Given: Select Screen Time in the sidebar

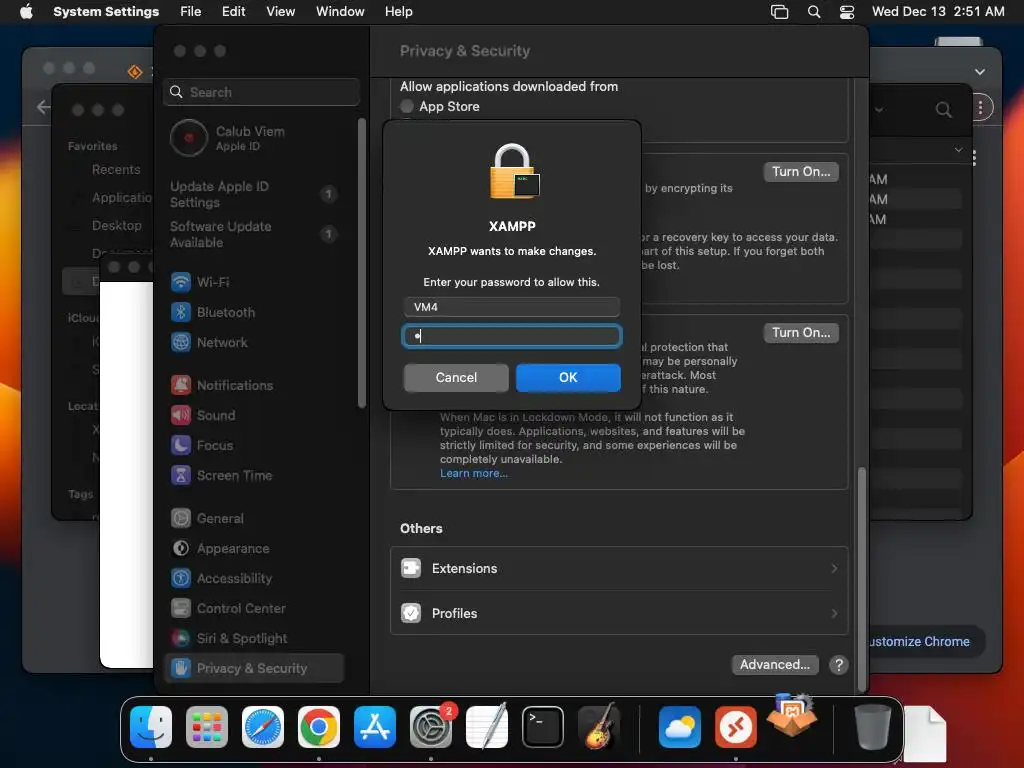Looking at the screenshot, I should [x=253, y=475].
